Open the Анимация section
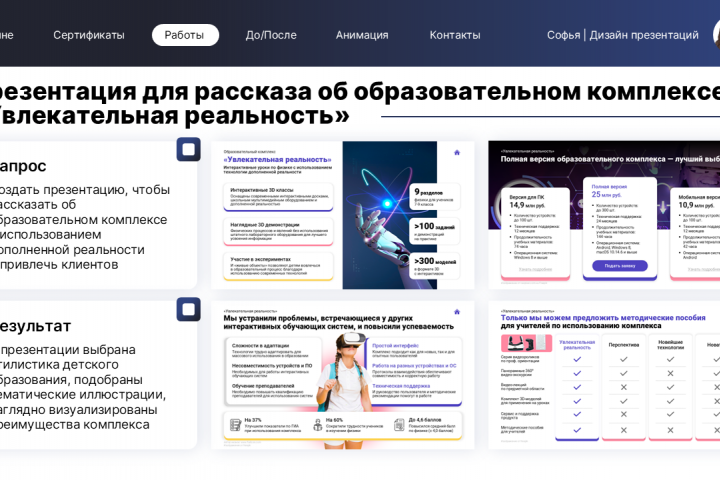The height and width of the screenshot is (480, 720). pyautogui.click(x=362, y=35)
